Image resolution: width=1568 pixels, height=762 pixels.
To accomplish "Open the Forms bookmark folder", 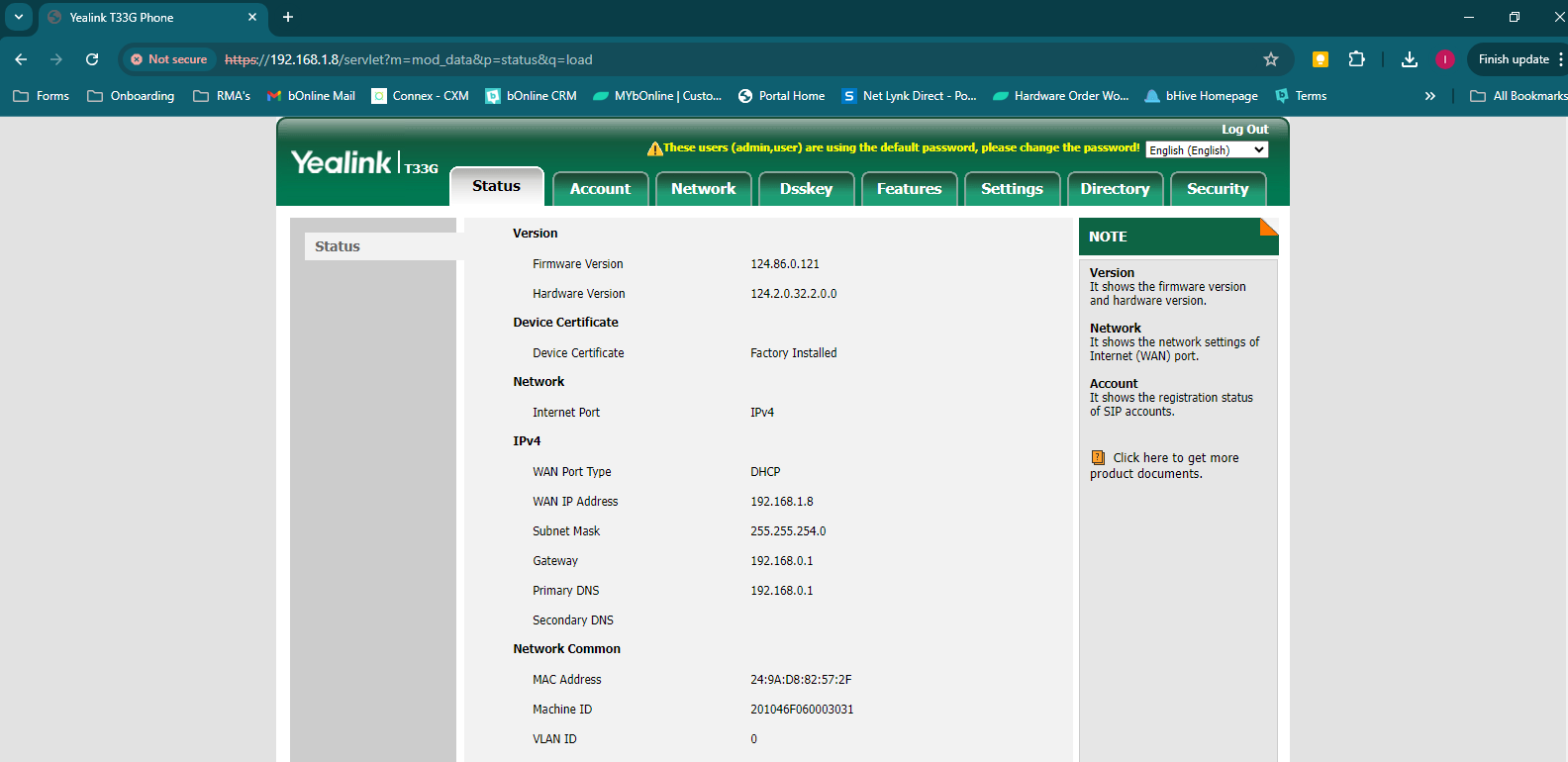I will point(42,96).
